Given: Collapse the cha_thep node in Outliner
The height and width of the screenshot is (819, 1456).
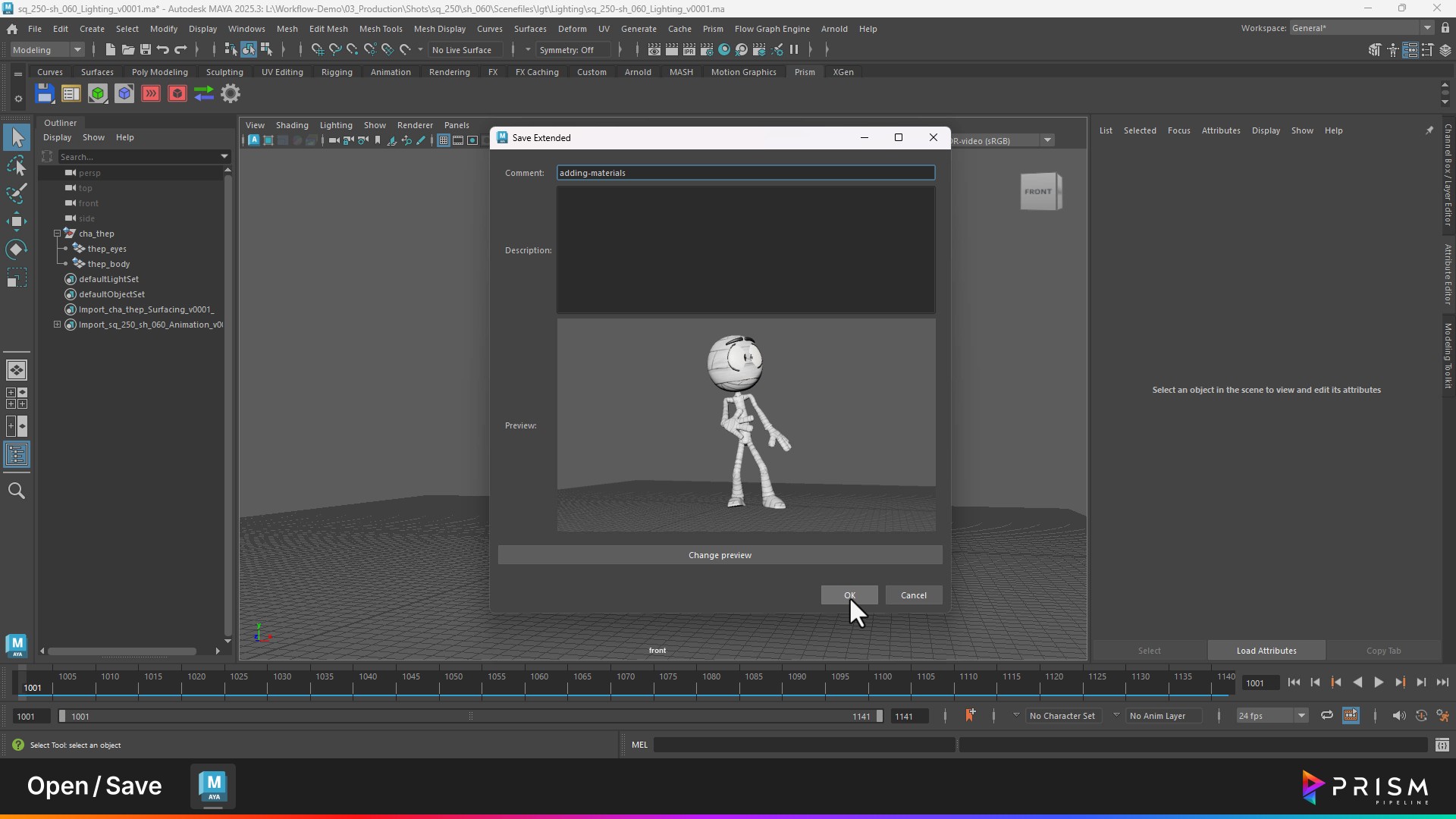Looking at the screenshot, I should [57, 234].
